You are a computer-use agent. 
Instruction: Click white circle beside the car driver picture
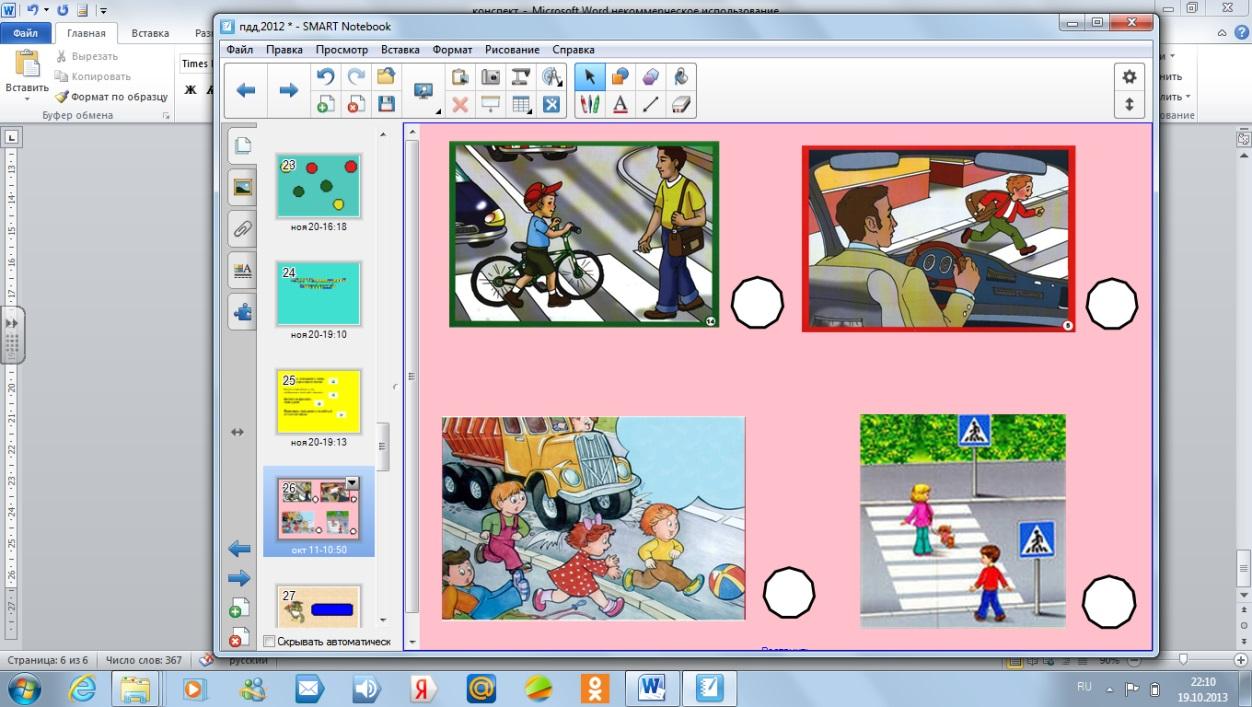(x=1112, y=303)
